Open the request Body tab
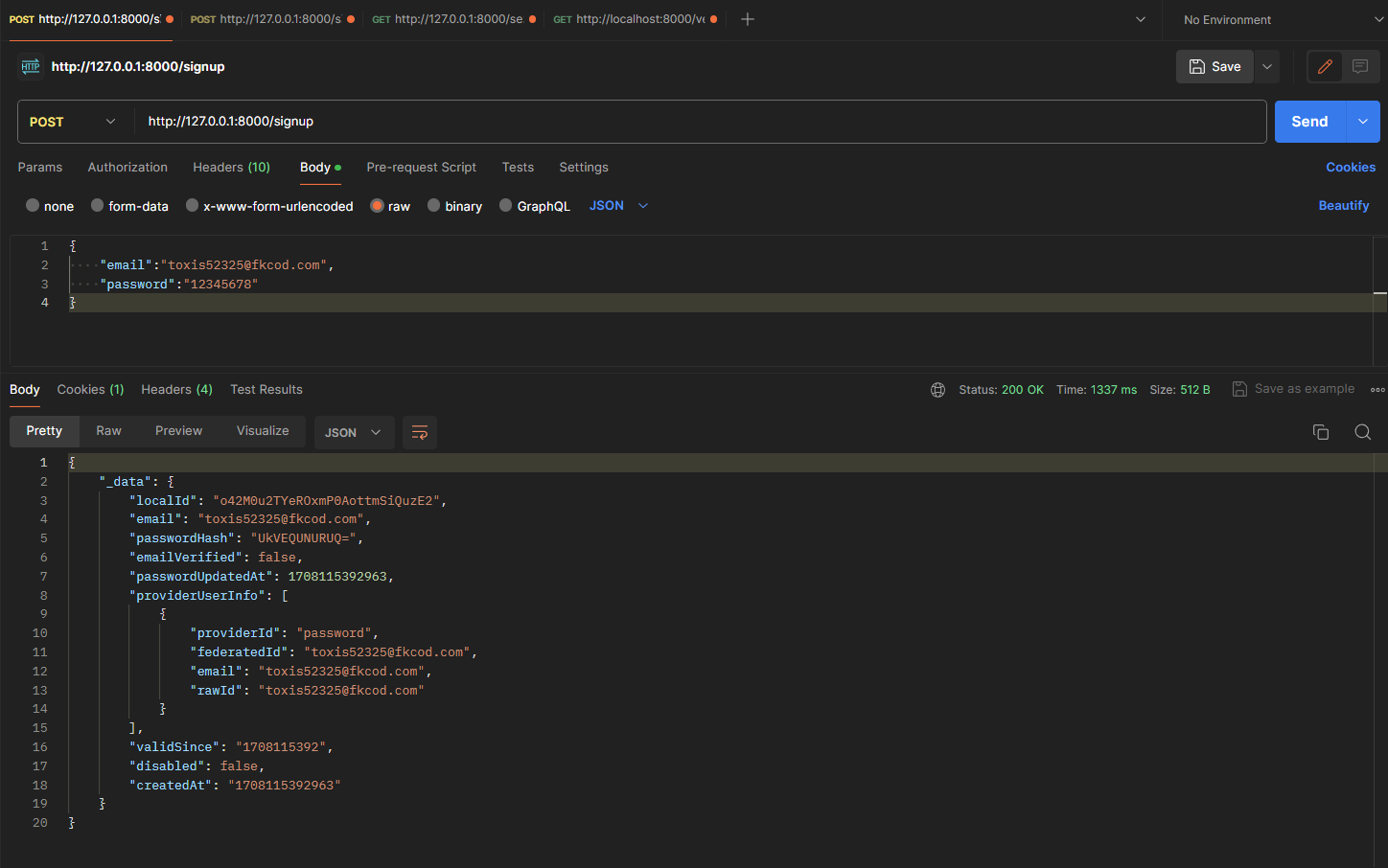The height and width of the screenshot is (868, 1388). tap(320, 167)
